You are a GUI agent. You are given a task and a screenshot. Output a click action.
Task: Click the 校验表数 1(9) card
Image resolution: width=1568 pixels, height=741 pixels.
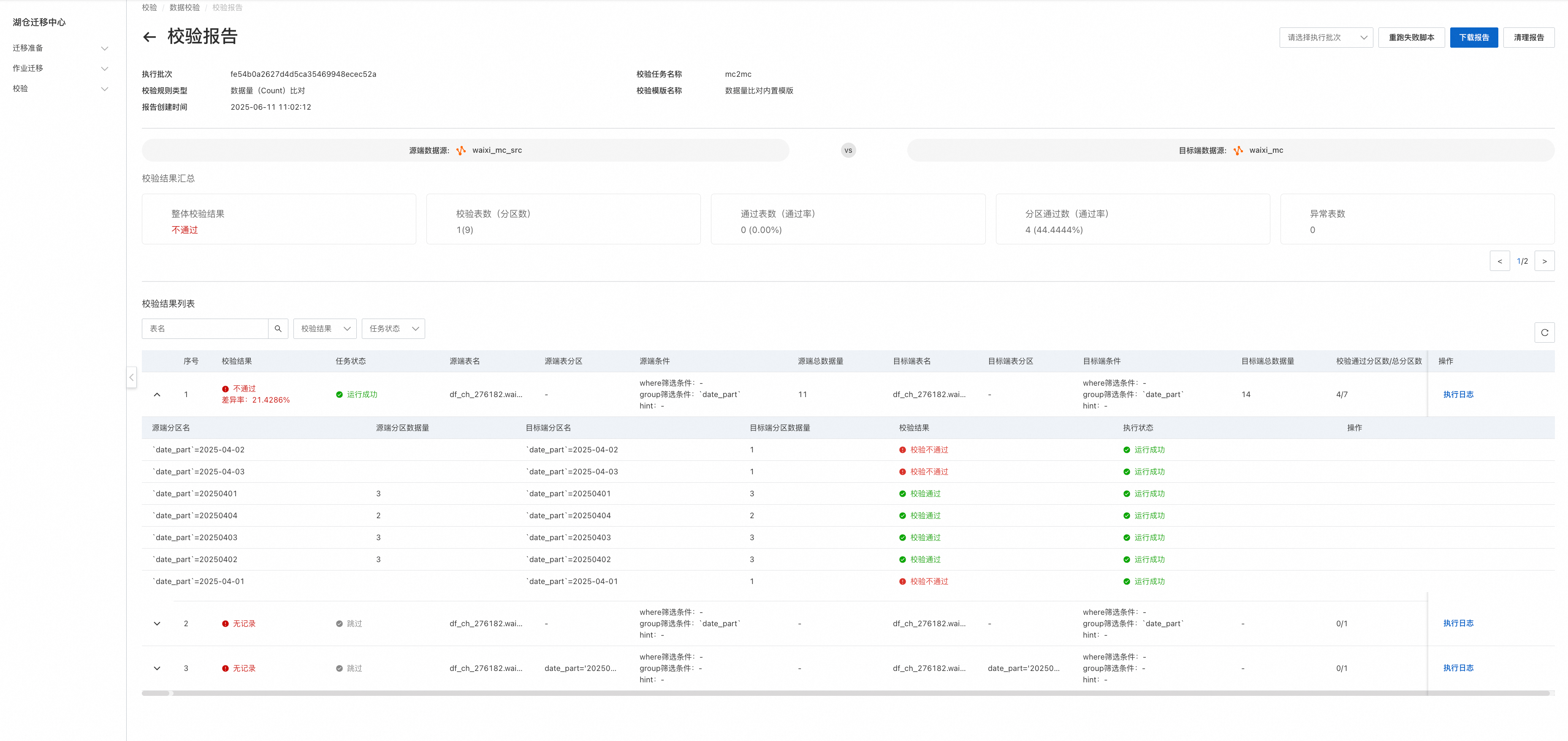click(x=564, y=219)
